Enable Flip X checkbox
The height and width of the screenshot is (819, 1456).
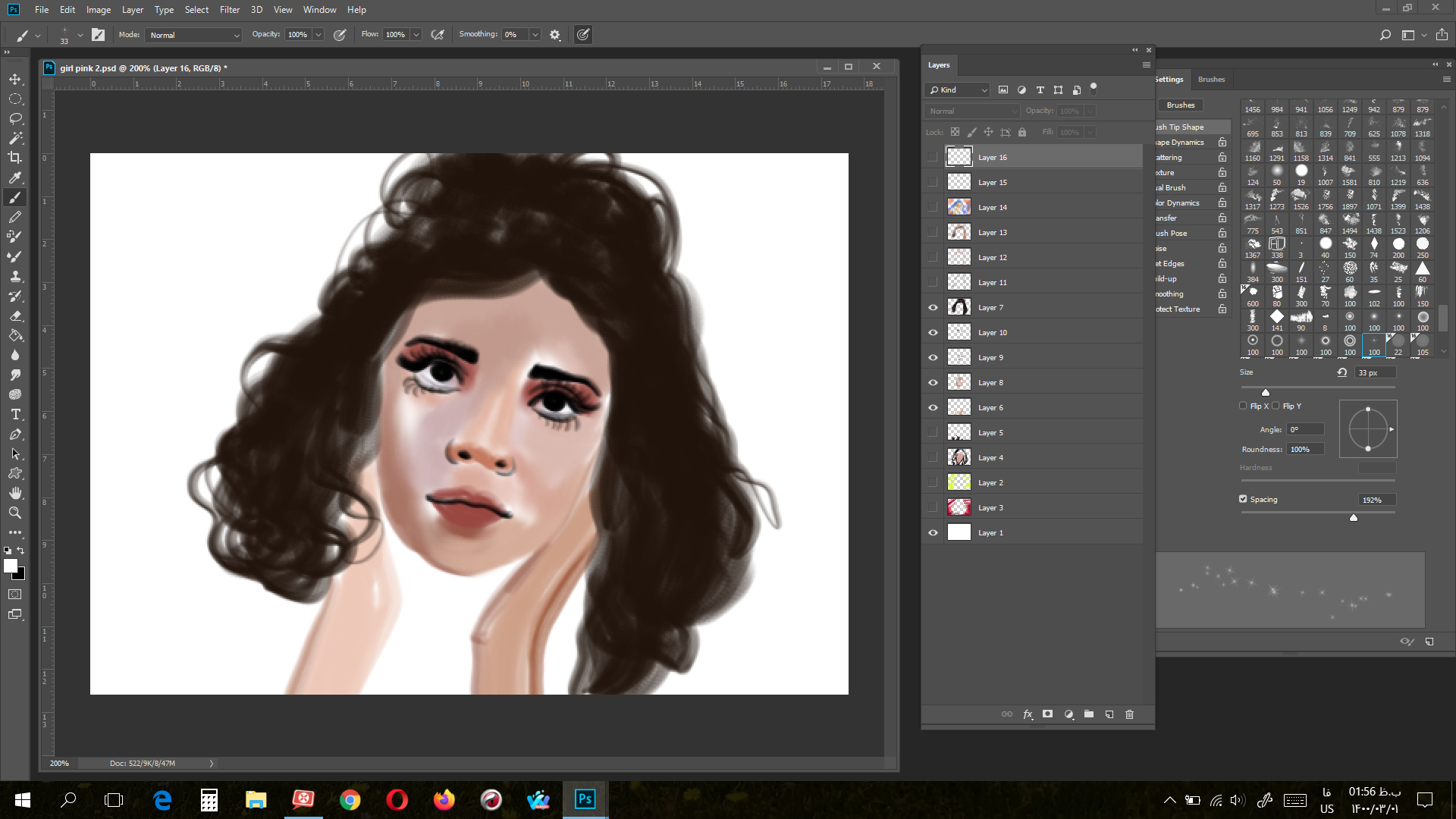tap(1243, 406)
